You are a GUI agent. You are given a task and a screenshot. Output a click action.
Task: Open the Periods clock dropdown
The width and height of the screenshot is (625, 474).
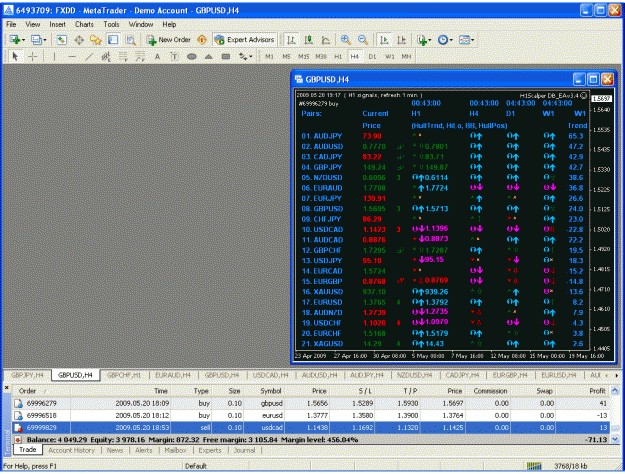445,40
